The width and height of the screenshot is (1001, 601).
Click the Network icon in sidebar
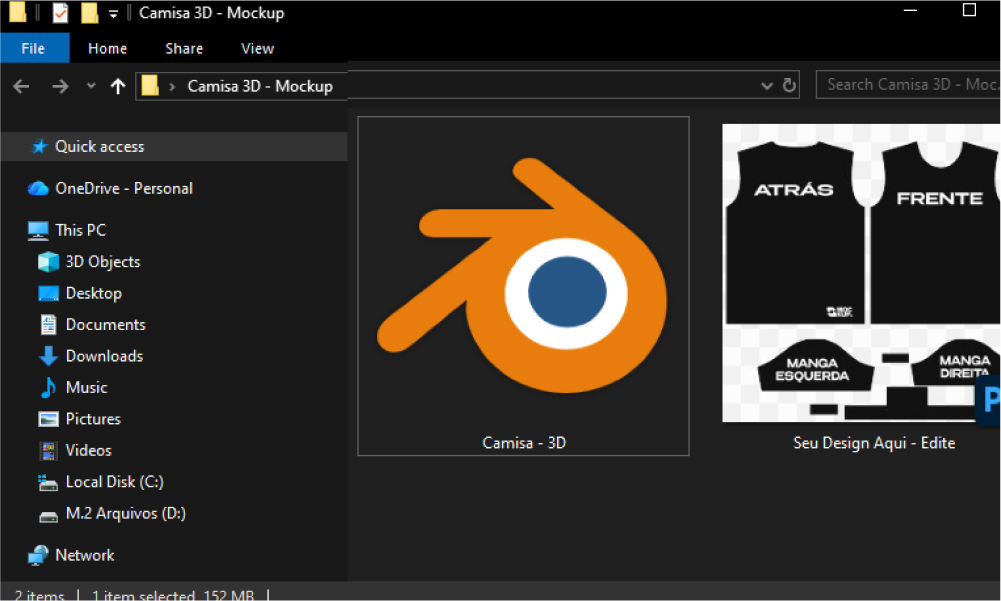tap(38, 555)
